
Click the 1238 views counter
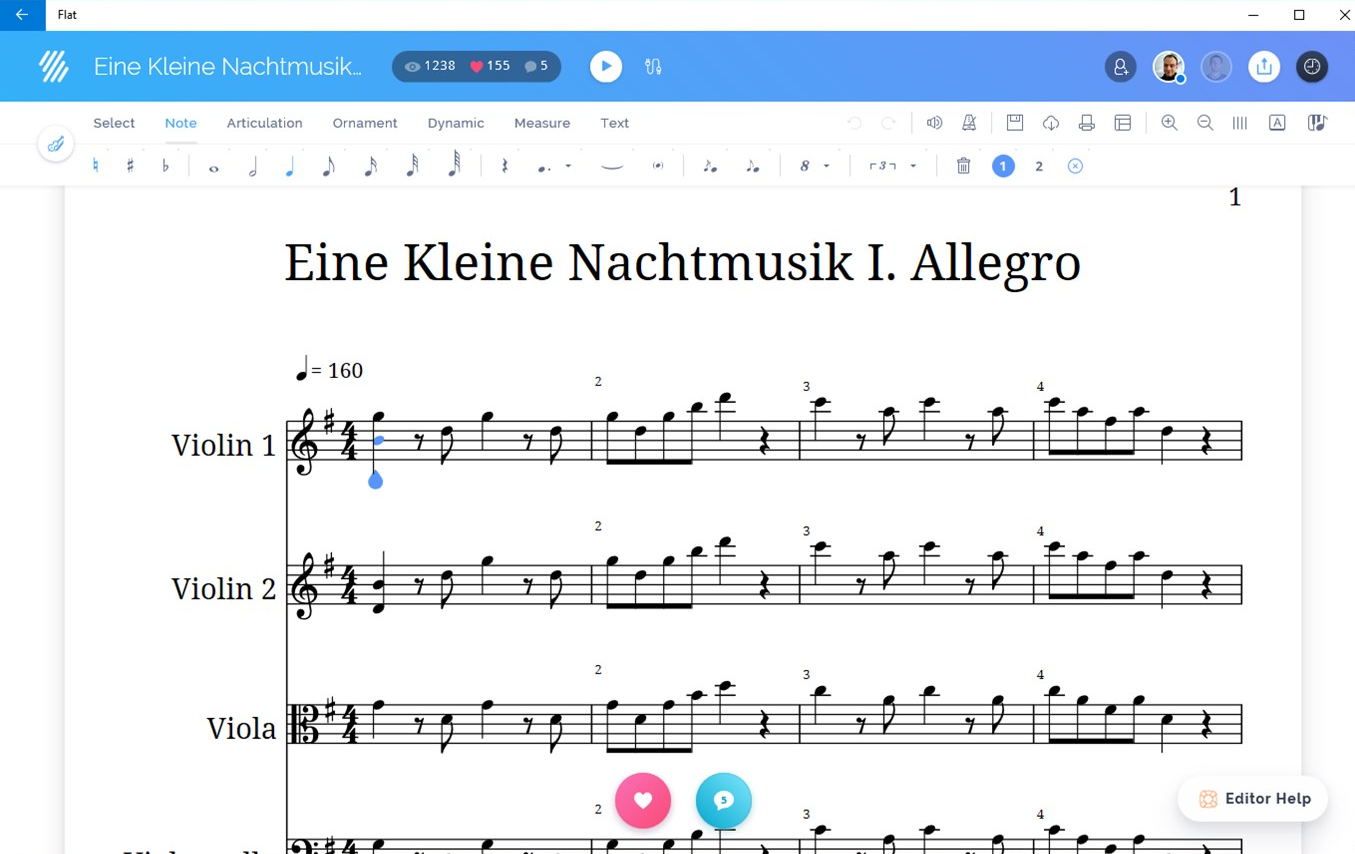point(430,66)
